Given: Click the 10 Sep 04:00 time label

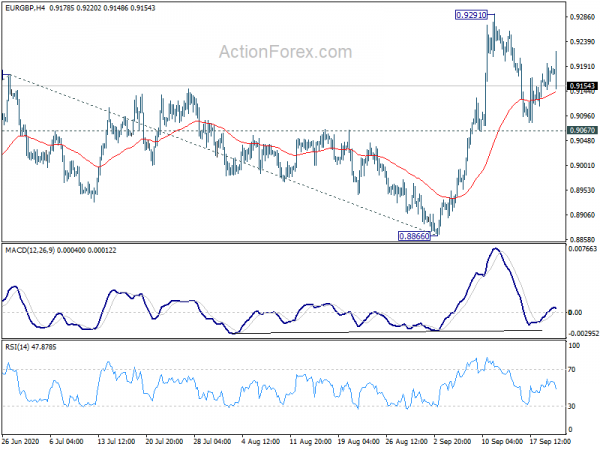Looking at the screenshot, I should coord(502,441).
